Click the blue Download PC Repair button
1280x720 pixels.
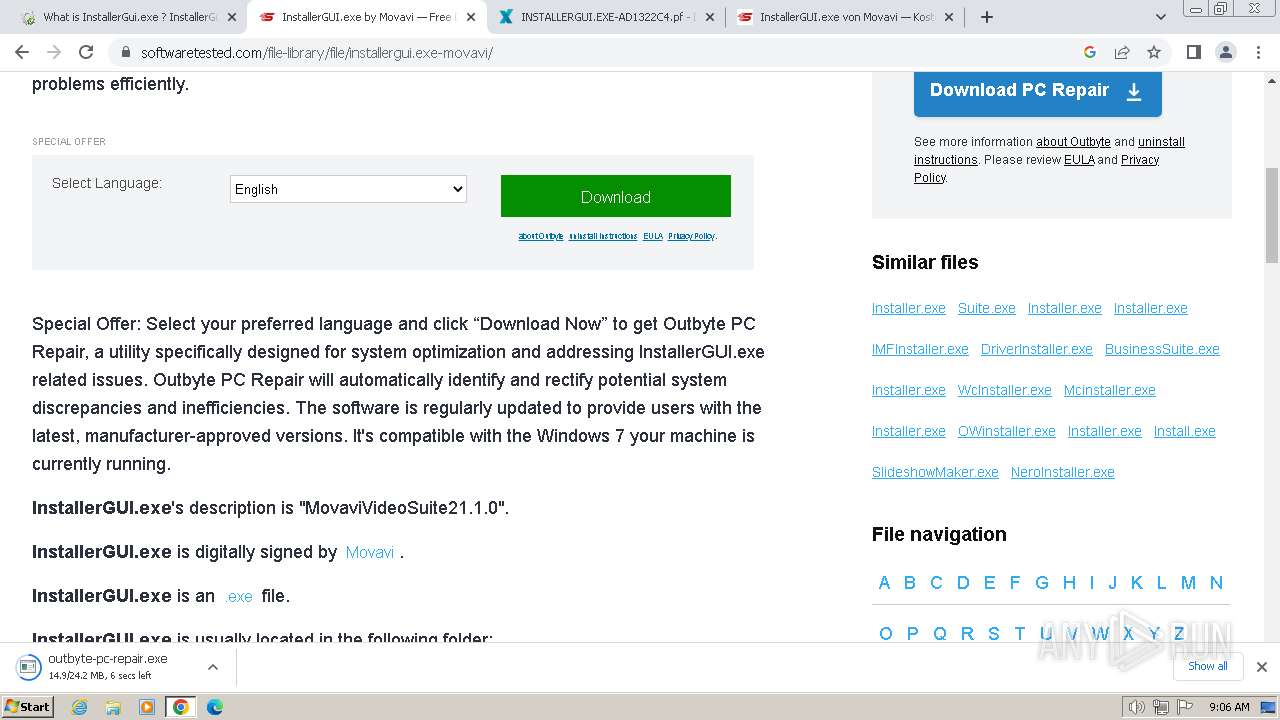[1038, 91]
